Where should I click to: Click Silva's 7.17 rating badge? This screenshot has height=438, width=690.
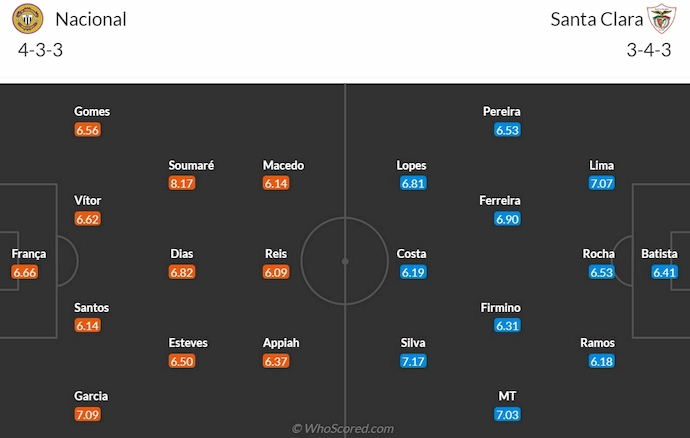point(413,361)
